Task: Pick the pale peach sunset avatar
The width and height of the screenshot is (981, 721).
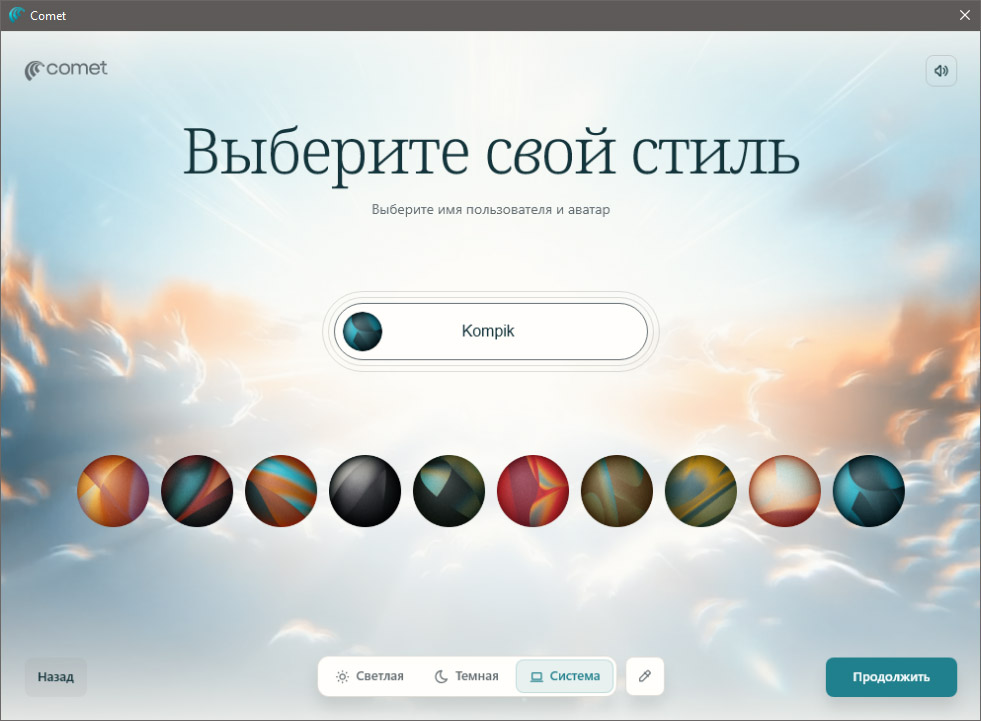Action: (785, 491)
